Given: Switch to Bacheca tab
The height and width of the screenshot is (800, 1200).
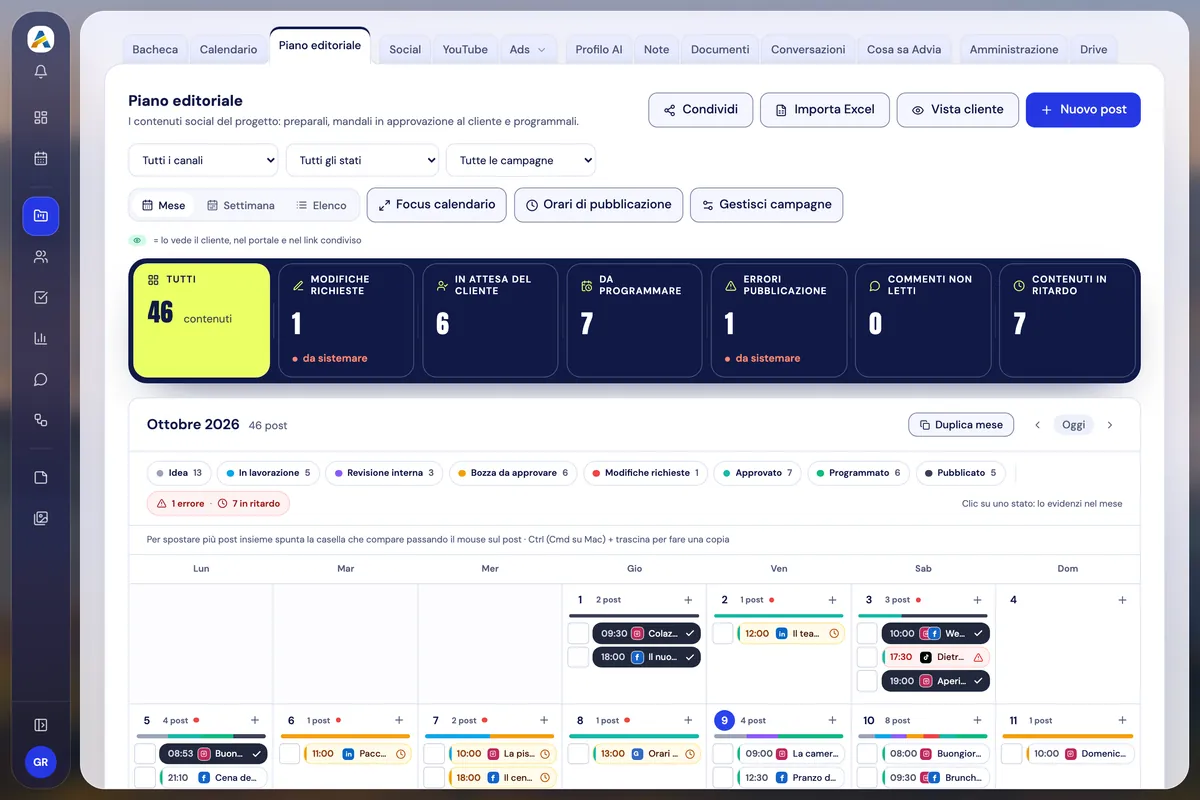Looking at the screenshot, I should point(155,49).
